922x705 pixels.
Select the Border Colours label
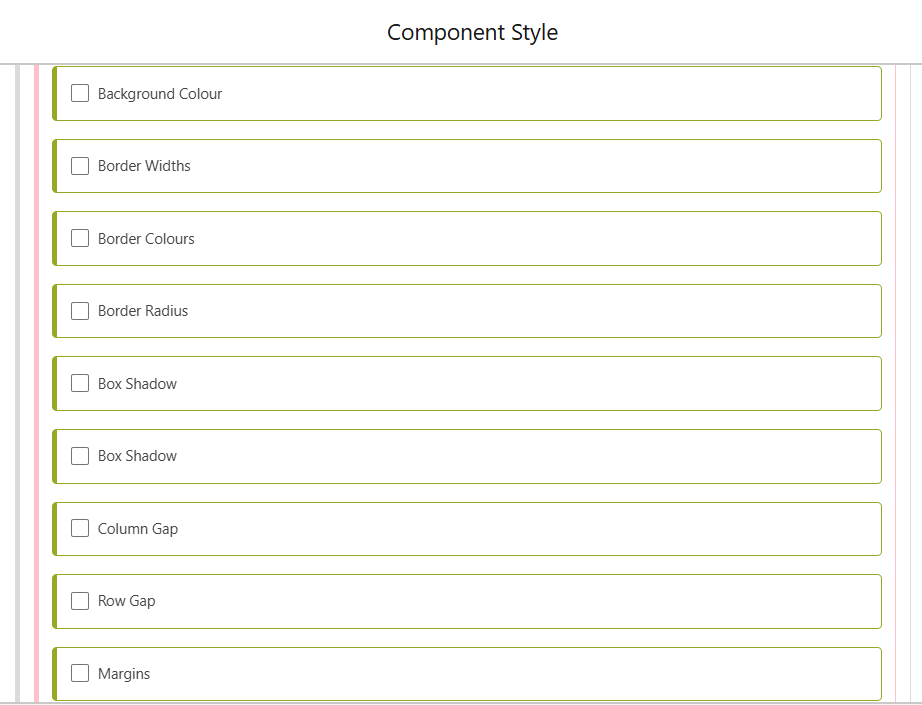pyautogui.click(x=146, y=239)
